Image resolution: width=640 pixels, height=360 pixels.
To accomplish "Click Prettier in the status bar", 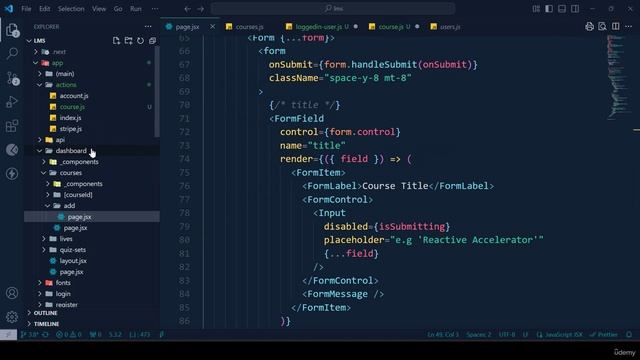I will point(604,334).
